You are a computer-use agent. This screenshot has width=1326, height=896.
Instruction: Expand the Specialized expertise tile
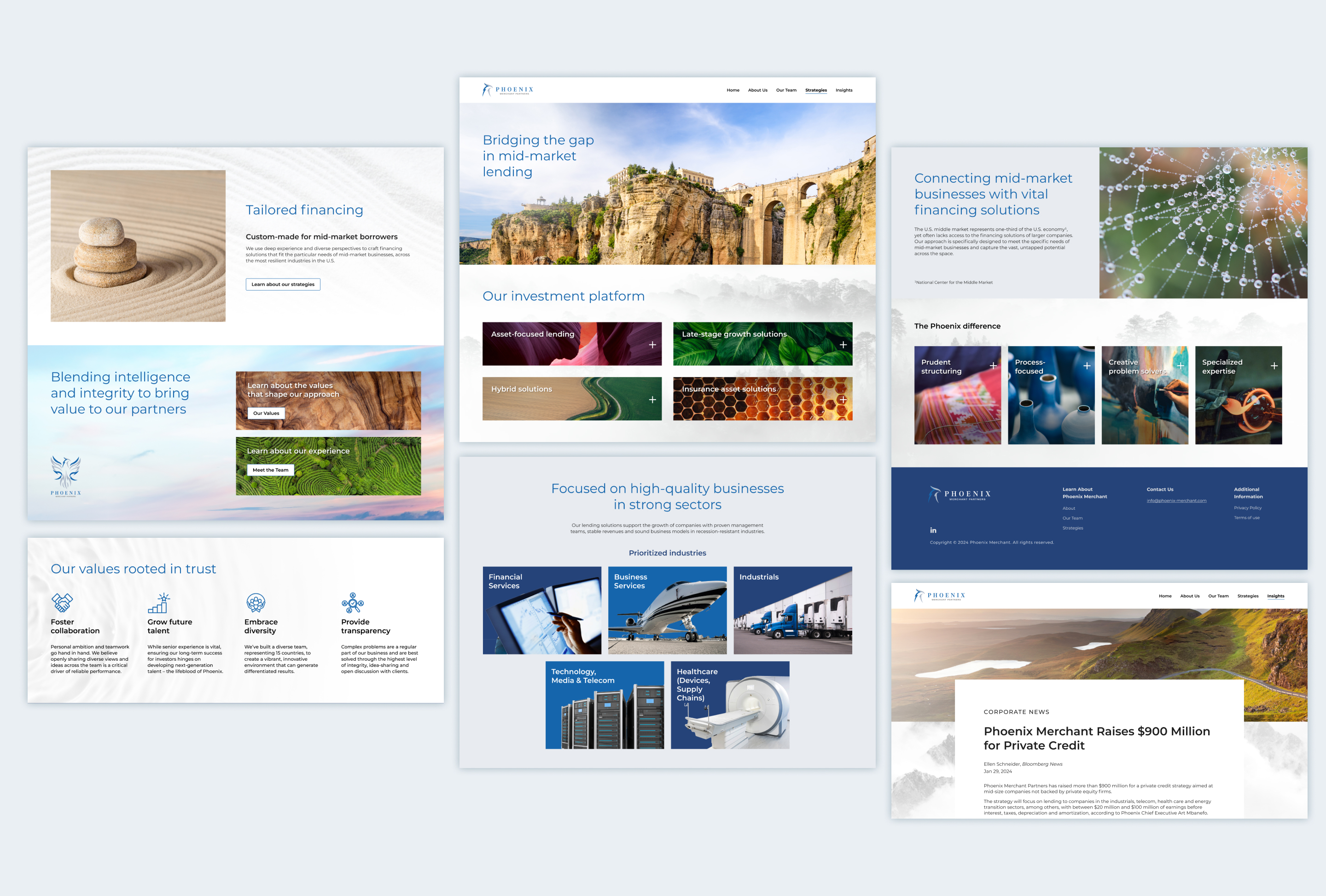point(1274,366)
